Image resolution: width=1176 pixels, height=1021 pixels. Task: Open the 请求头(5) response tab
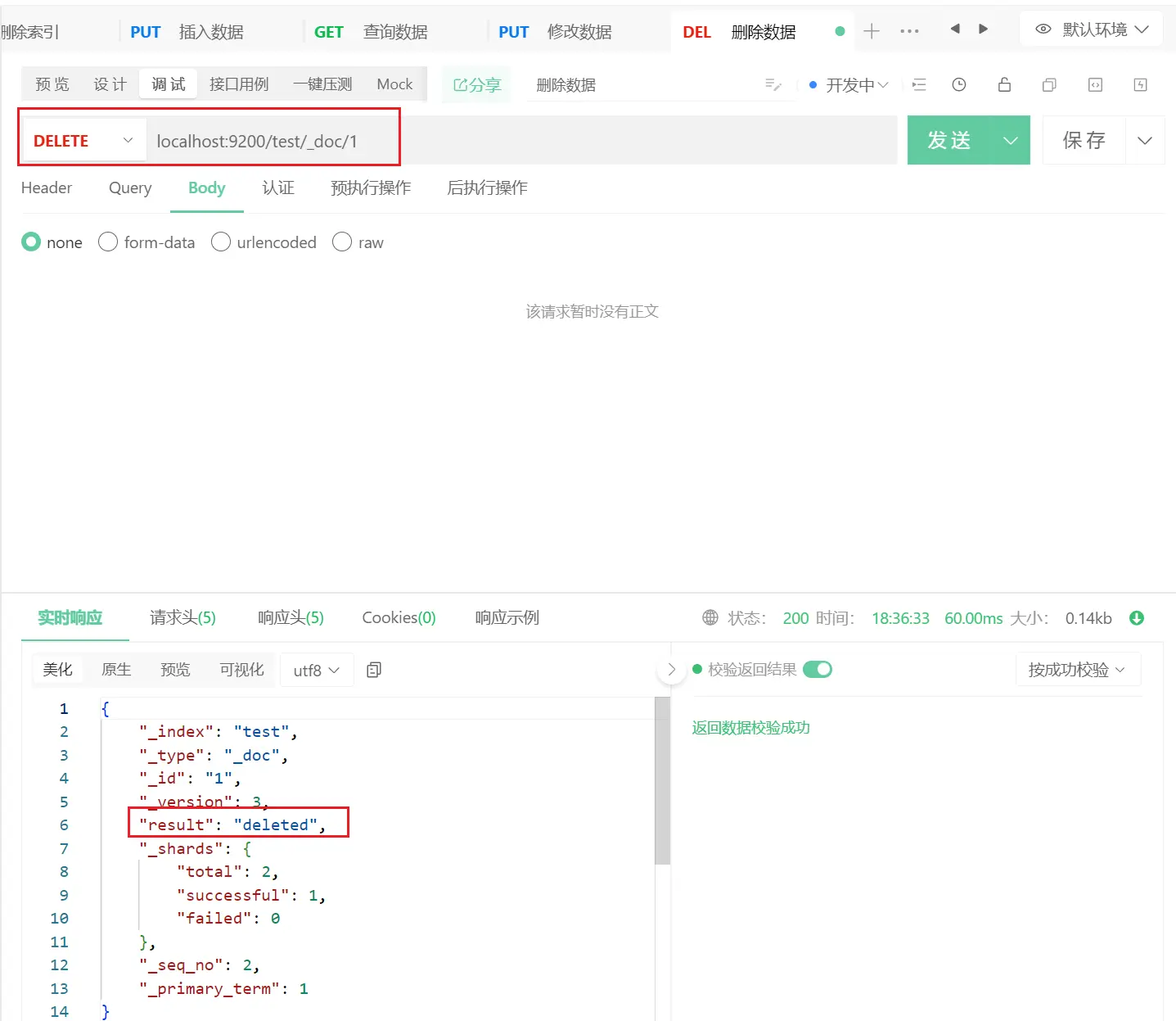[x=182, y=617]
